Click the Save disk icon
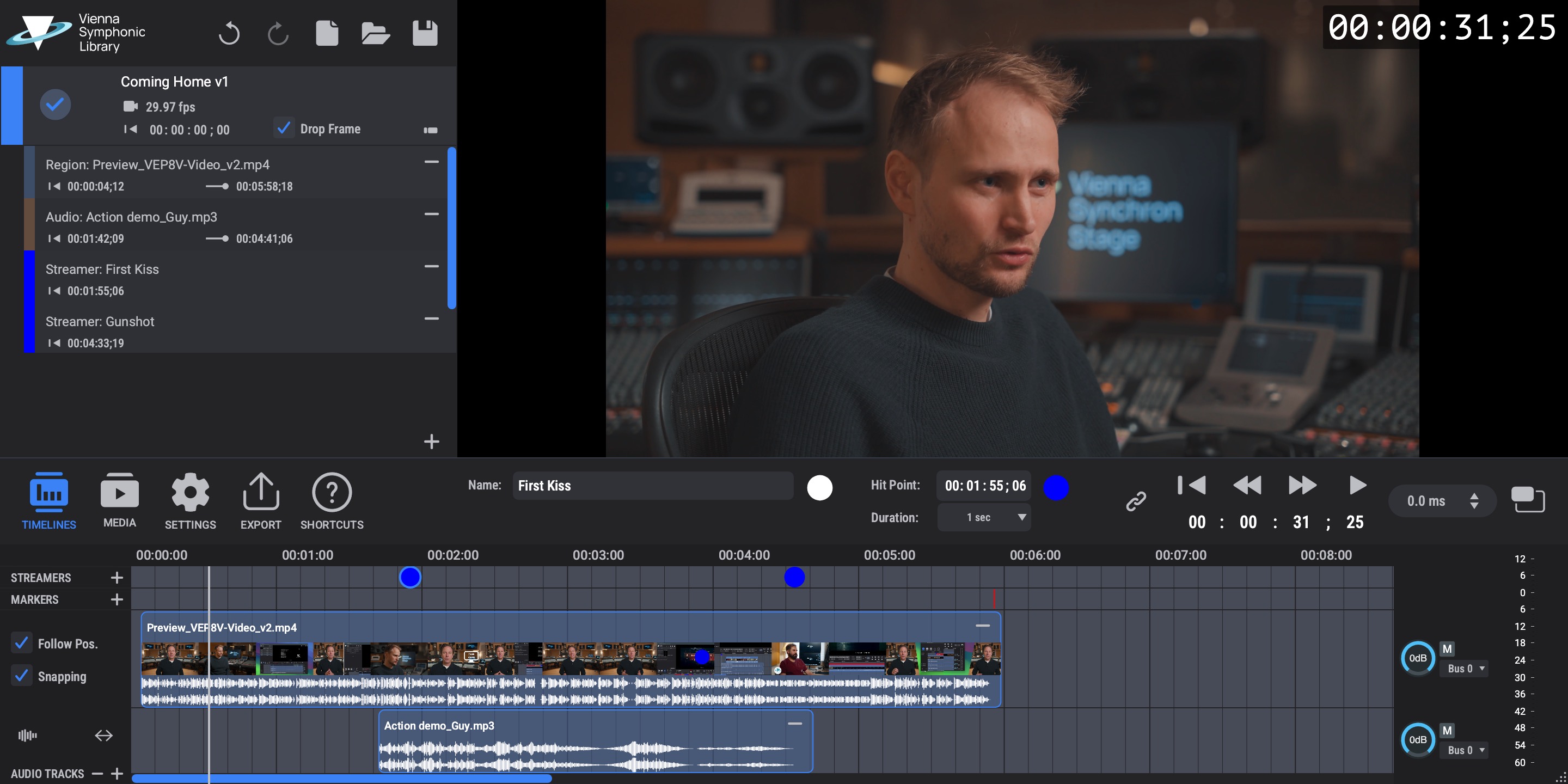The height and width of the screenshot is (784, 1568). [x=424, y=33]
